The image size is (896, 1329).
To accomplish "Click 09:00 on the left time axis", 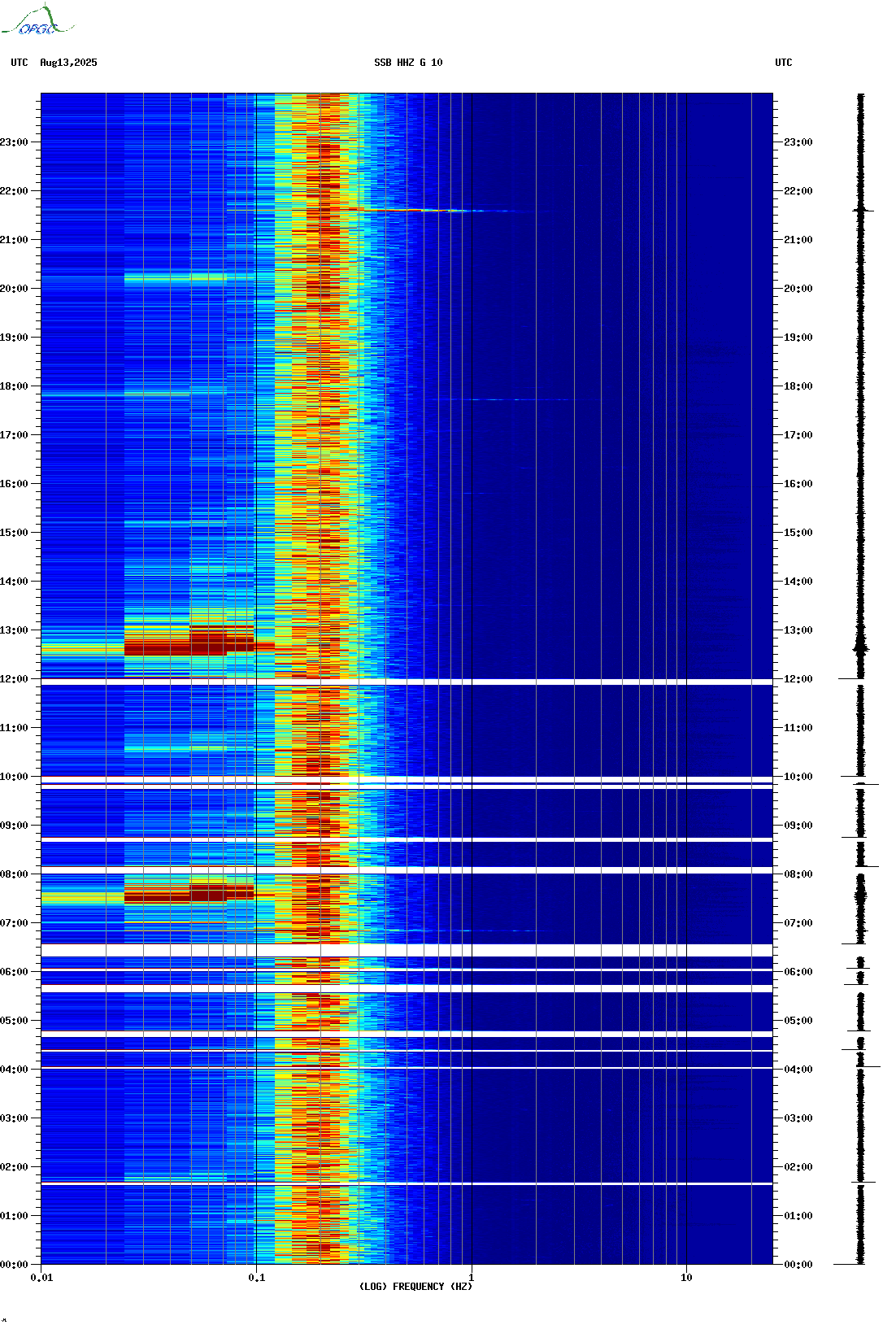I will [x=14, y=826].
